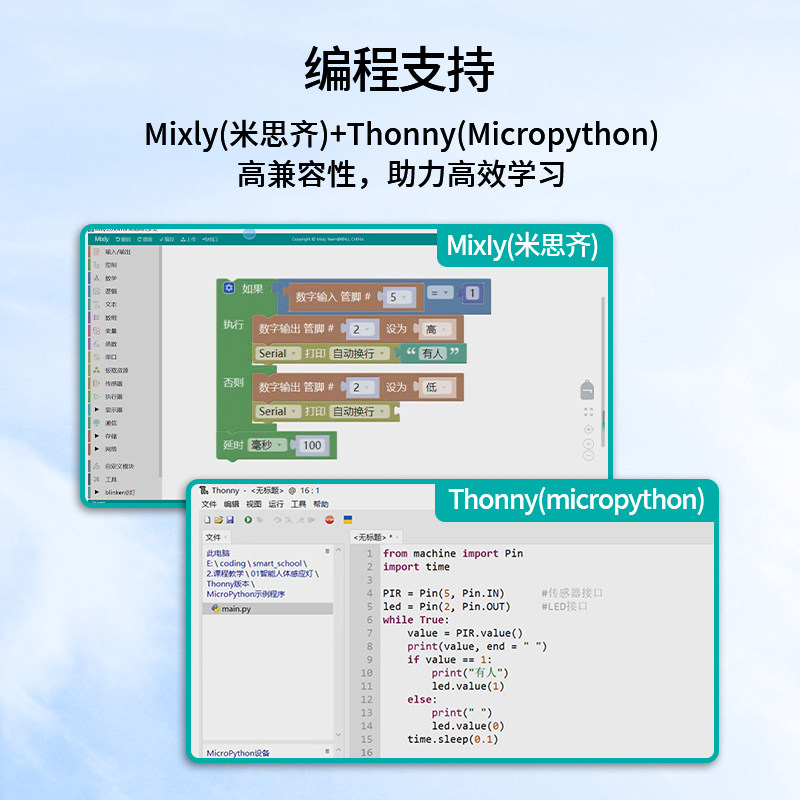Open pin 2 dropdown in 执行 output block
Image resolution: width=800 pixels, height=800 pixels.
tap(361, 330)
